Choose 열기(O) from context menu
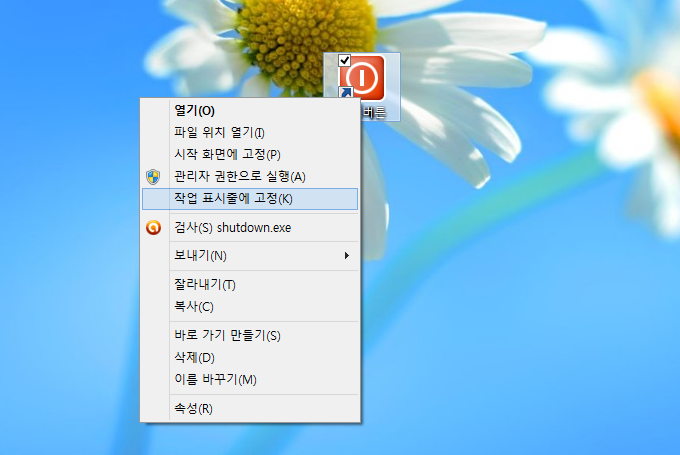This screenshot has height=455, width=680. (250, 111)
